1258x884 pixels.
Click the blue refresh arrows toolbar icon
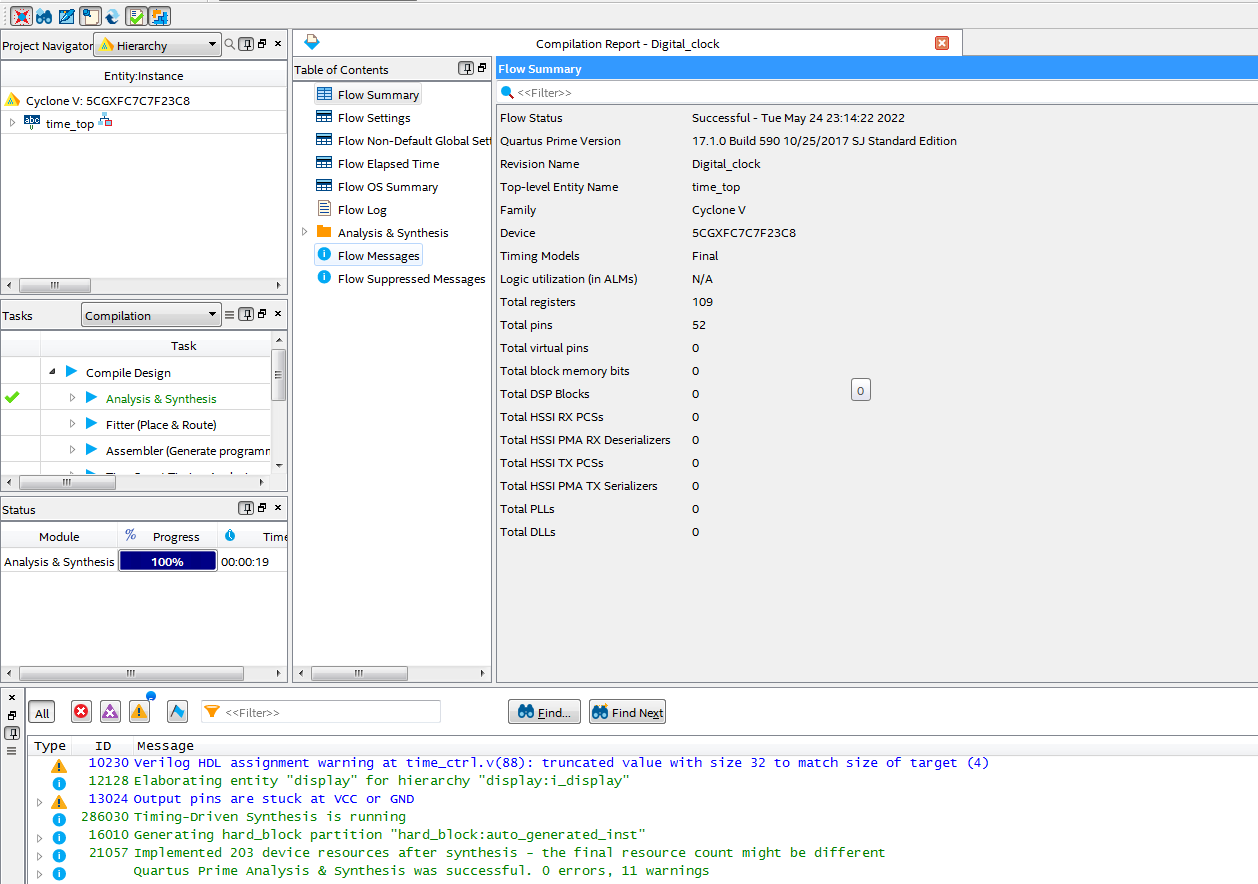113,16
